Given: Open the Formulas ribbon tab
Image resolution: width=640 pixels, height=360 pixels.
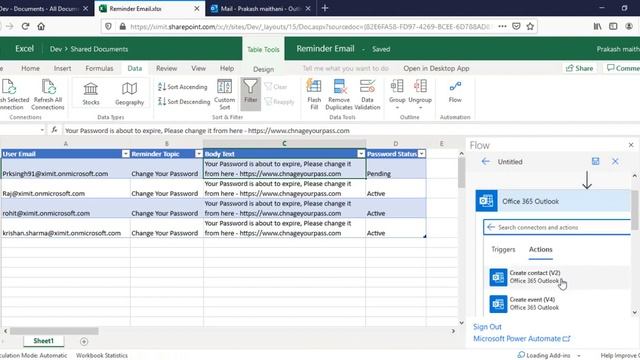Looking at the screenshot, I should (x=99, y=68).
